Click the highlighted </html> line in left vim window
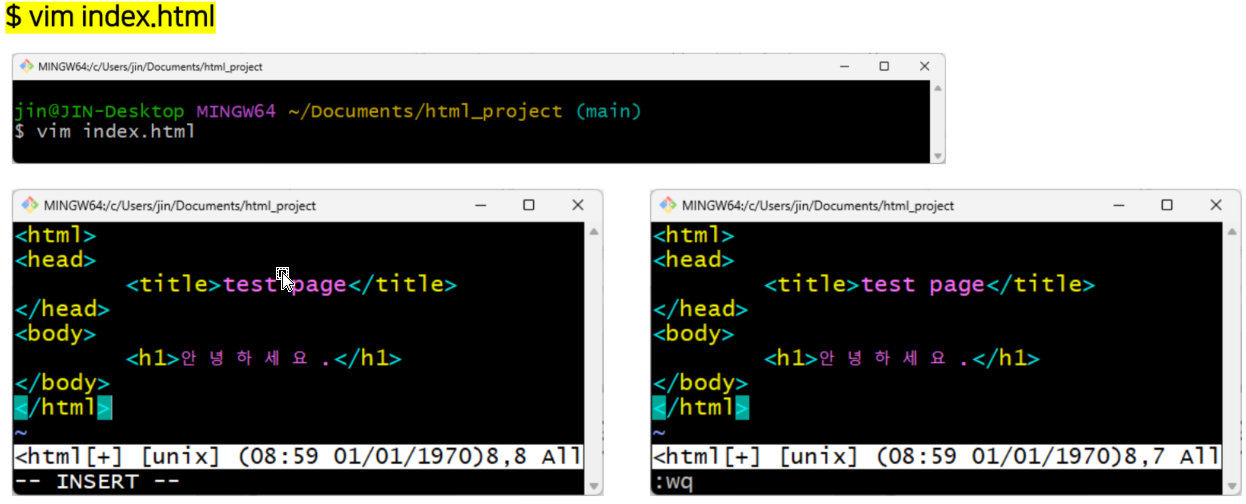This screenshot has width=1246, height=504. point(62,407)
